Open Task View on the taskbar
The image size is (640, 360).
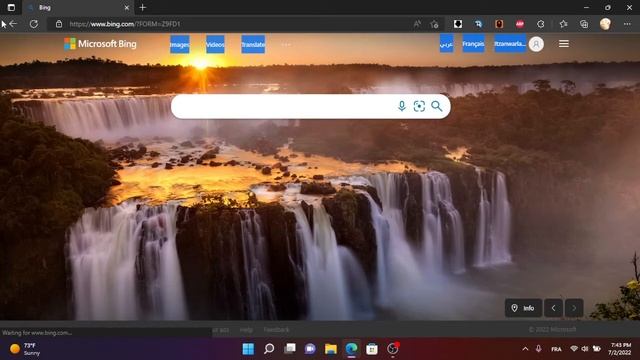pos(290,349)
